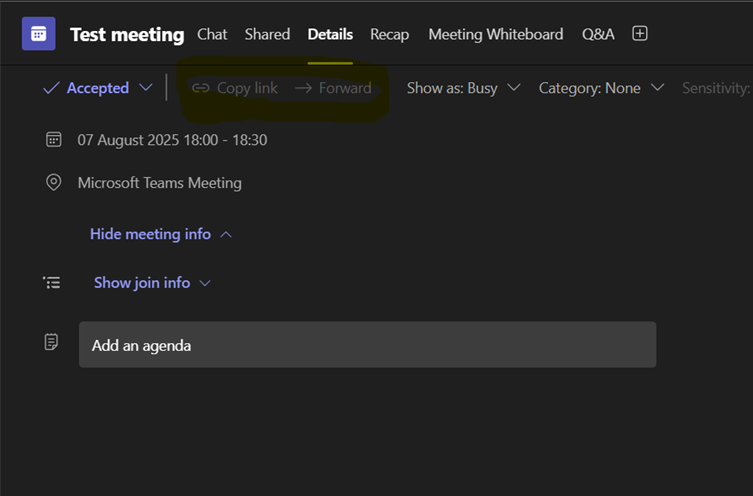The height and width of the screenshot is (496, 753).
Task: Go to the Q&A tab
Action: (598, 34)
